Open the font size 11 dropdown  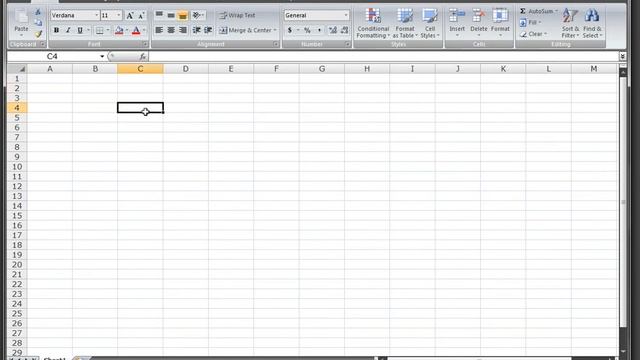(x=119, y=16)
